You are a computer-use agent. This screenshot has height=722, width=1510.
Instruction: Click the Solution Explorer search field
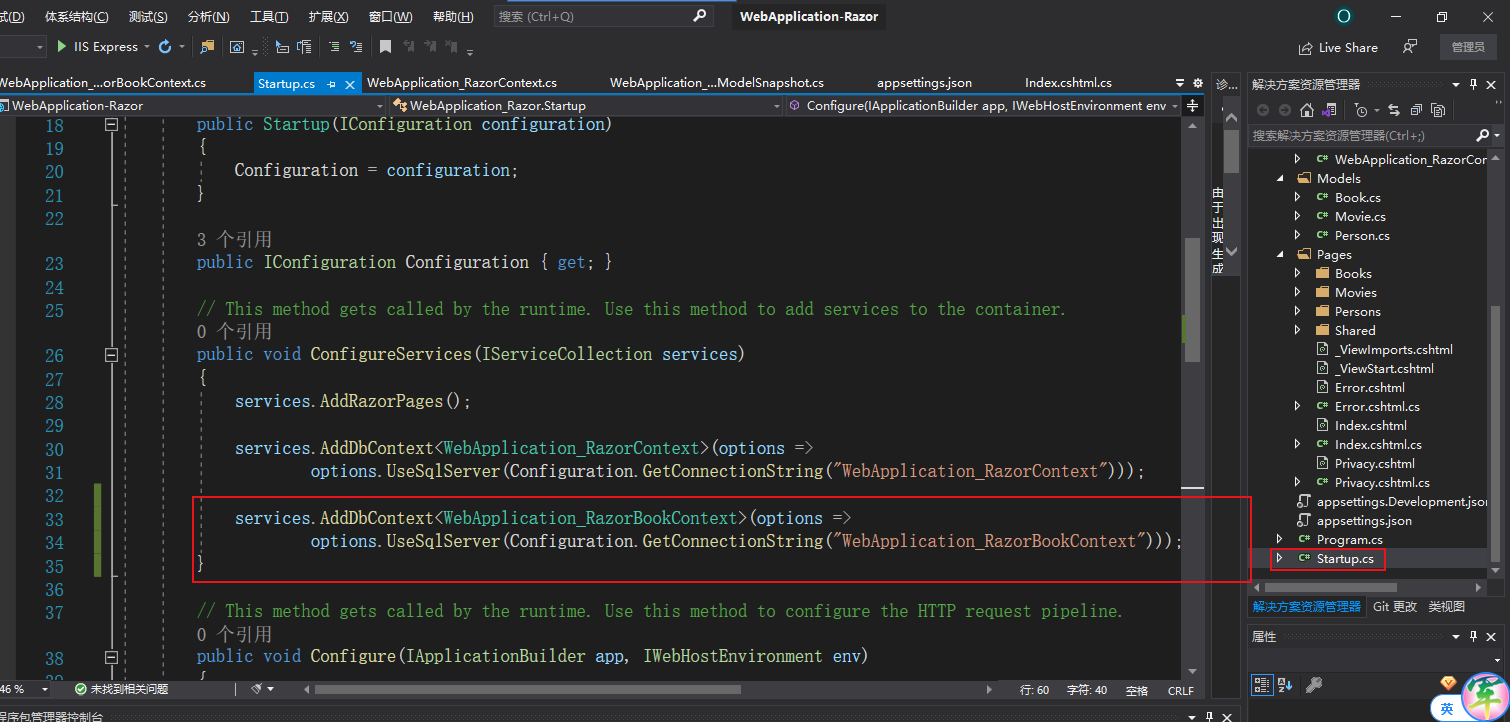click(x=1360, y=135)
